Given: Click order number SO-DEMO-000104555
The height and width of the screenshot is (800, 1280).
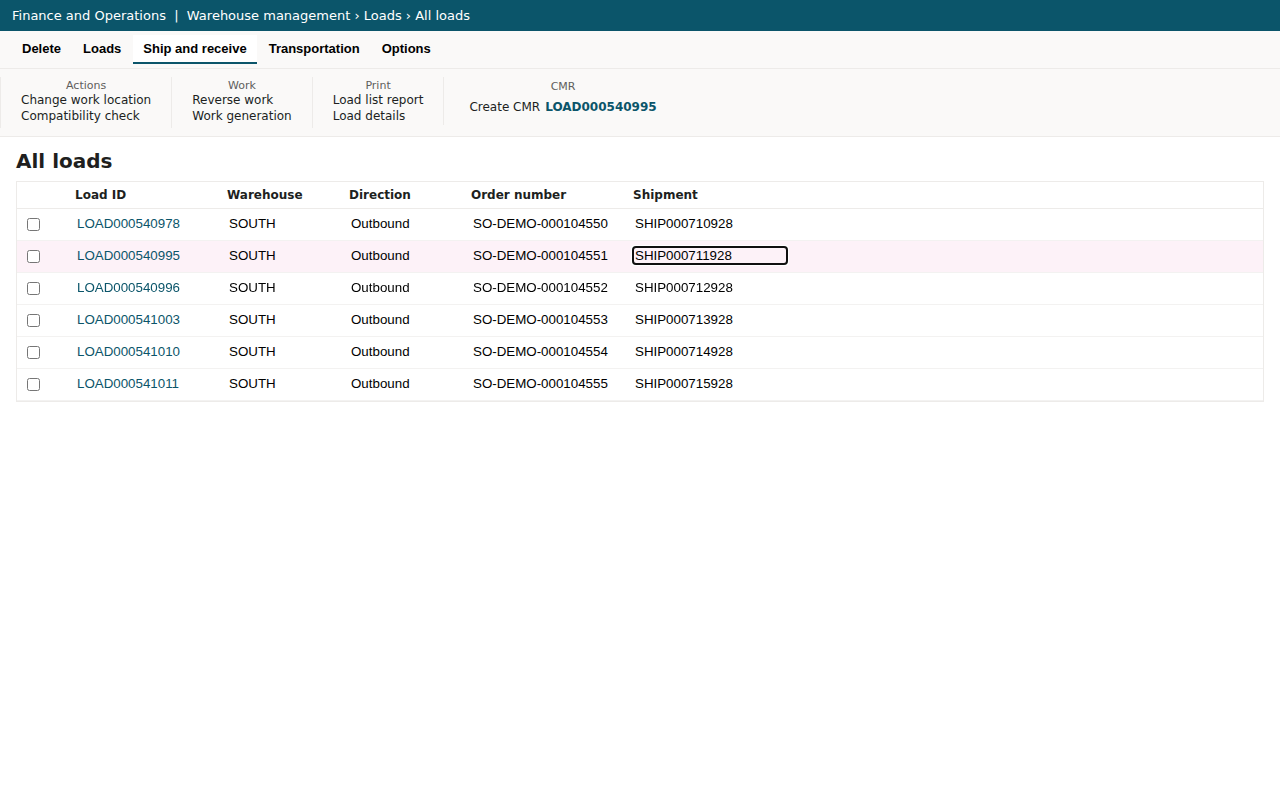Looking at the screenshot, I should pyautogui.click(x=540, y=384).
